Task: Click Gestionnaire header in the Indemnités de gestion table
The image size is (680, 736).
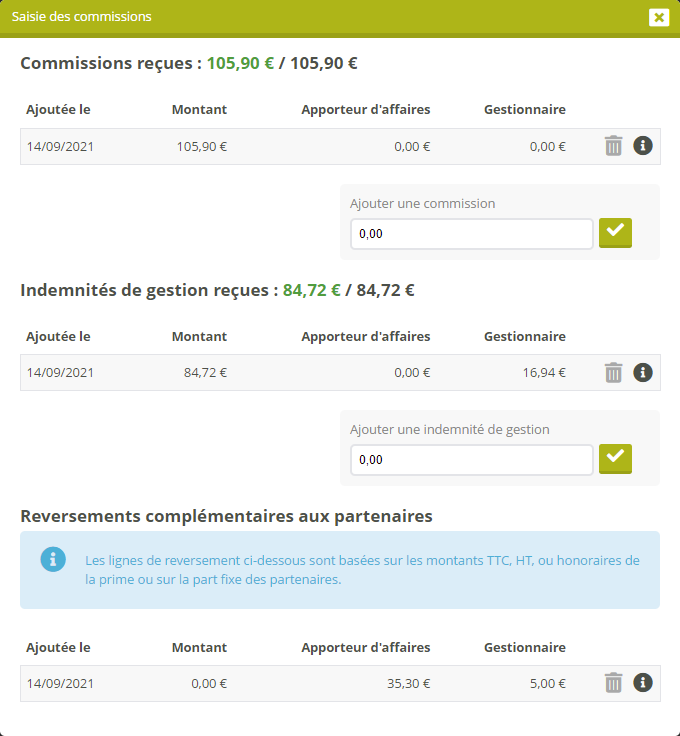Action: (524, 336)
